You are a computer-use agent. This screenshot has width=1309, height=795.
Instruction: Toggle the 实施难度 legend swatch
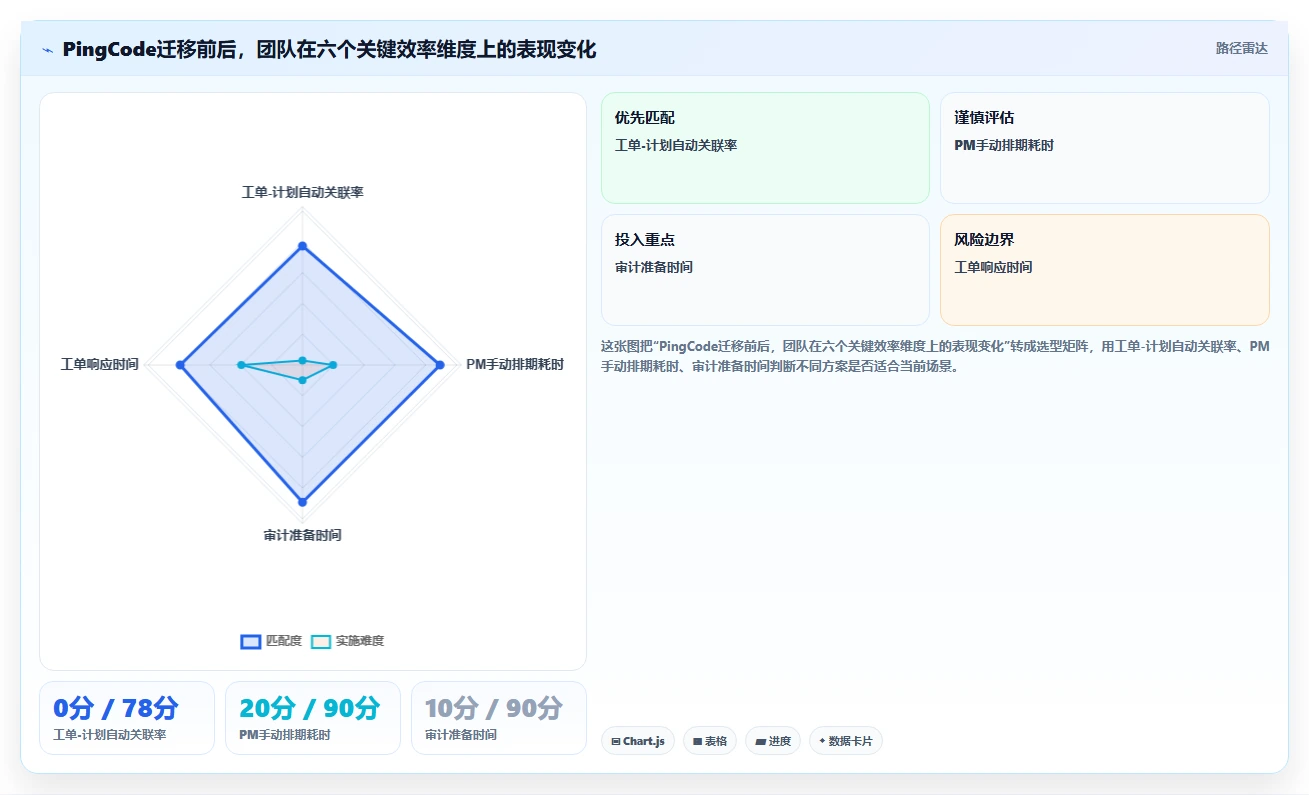321,641
